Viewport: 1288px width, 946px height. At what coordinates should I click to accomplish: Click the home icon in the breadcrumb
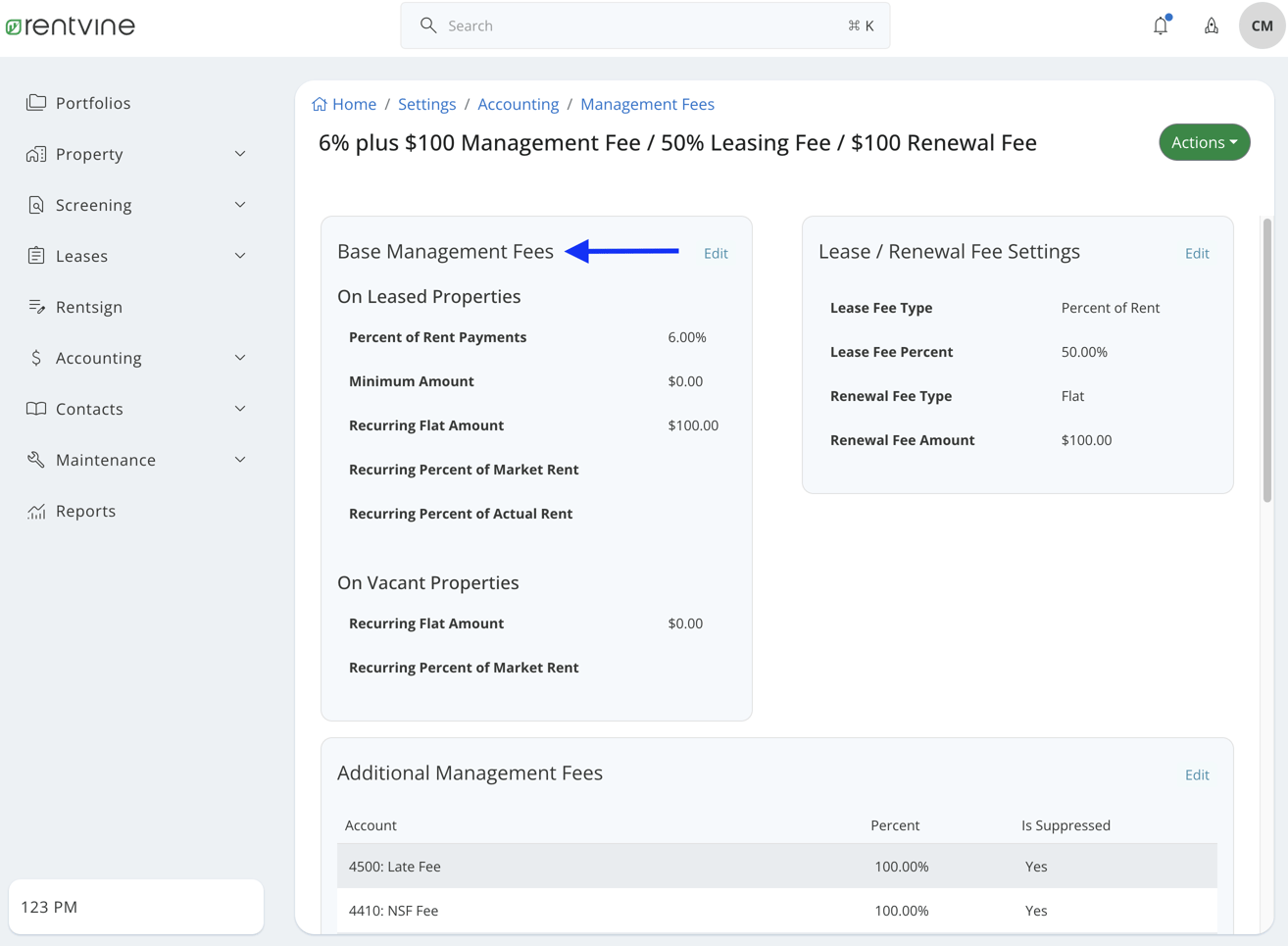coord(319,103)
